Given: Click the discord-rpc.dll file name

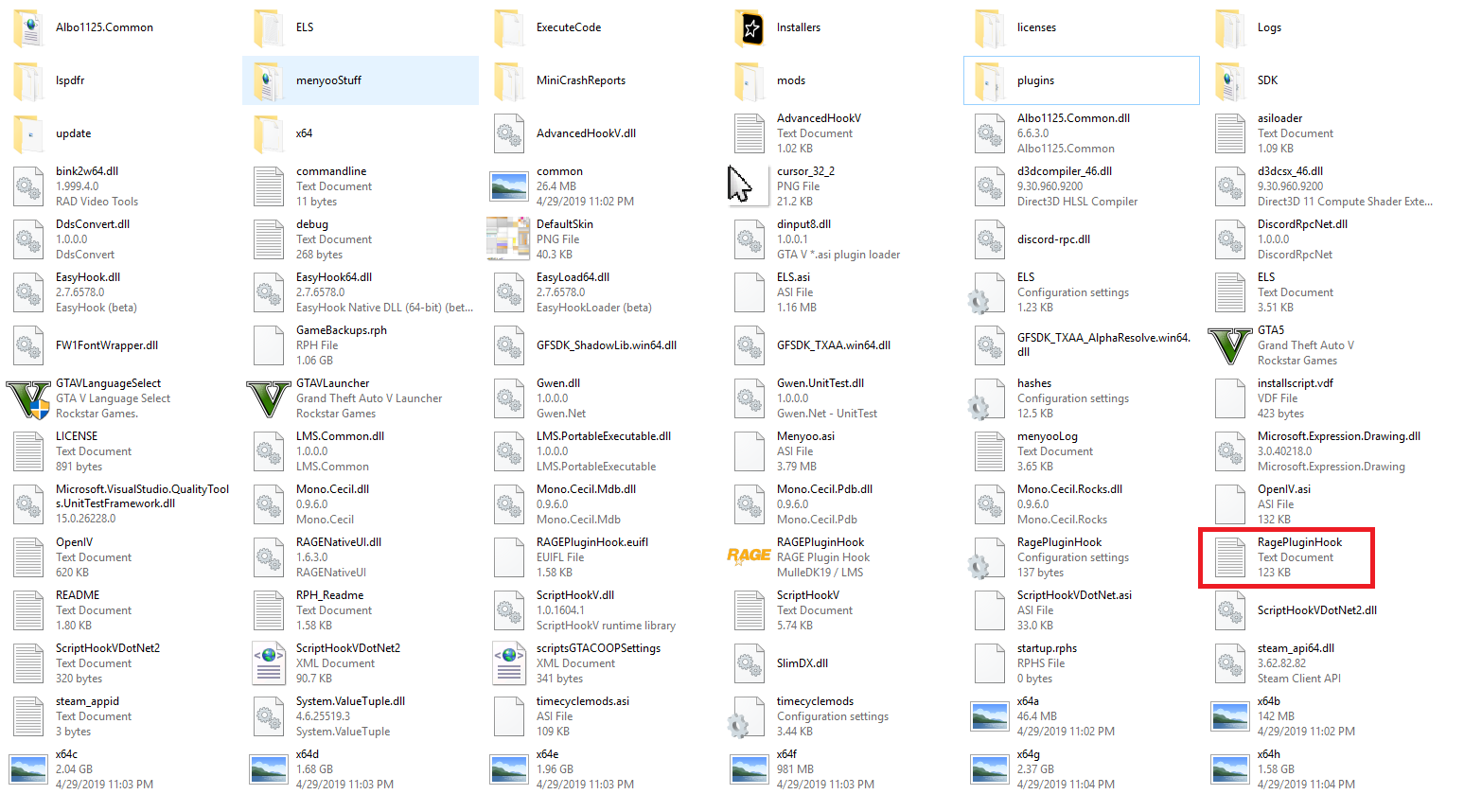Looking at the screenshot, I should 1053,239.
